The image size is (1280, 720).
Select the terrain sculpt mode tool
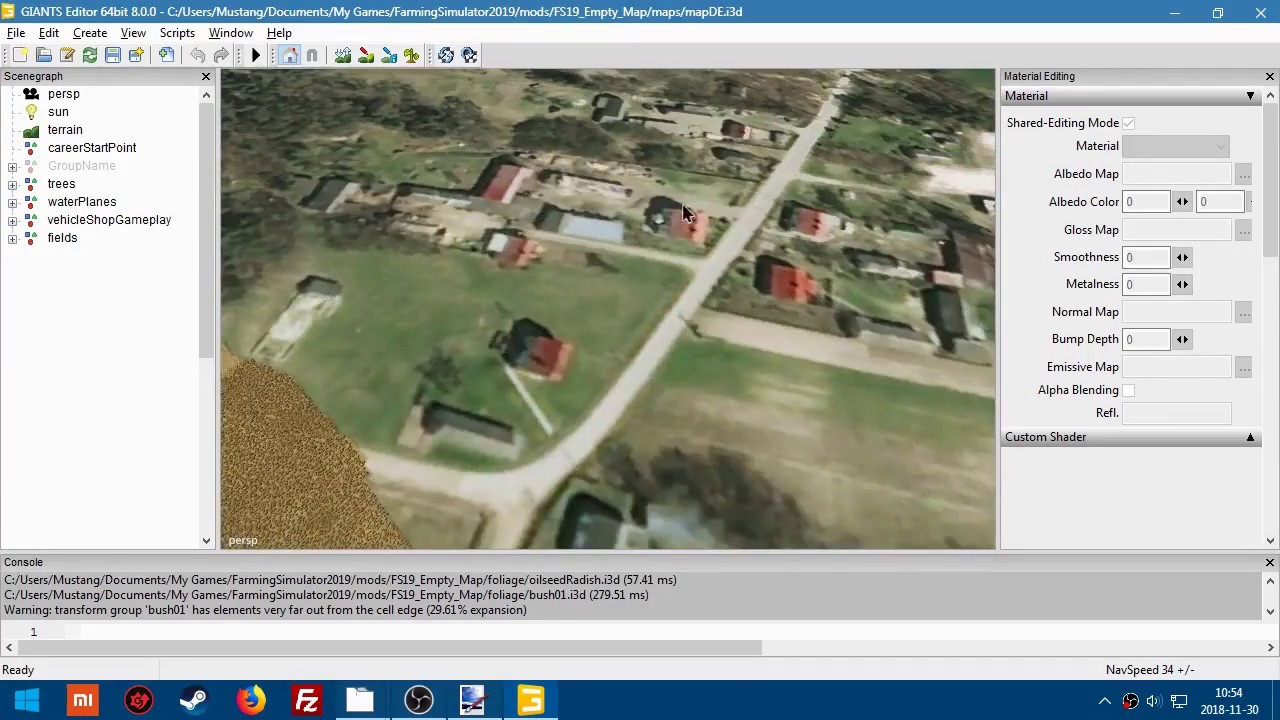pyautogui.click(x=343, y=55)
